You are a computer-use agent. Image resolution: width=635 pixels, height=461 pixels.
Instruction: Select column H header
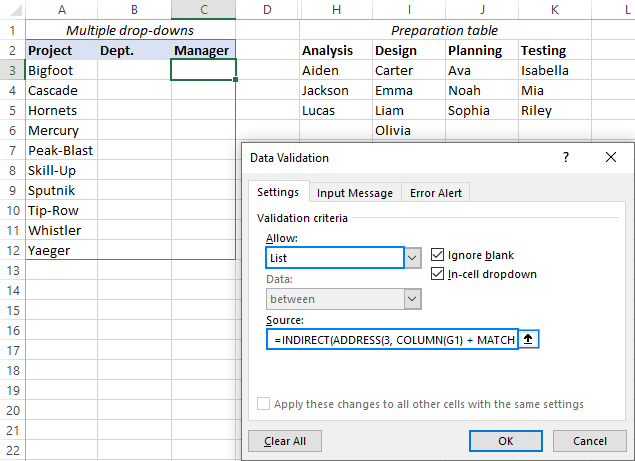tap(336, 10)
